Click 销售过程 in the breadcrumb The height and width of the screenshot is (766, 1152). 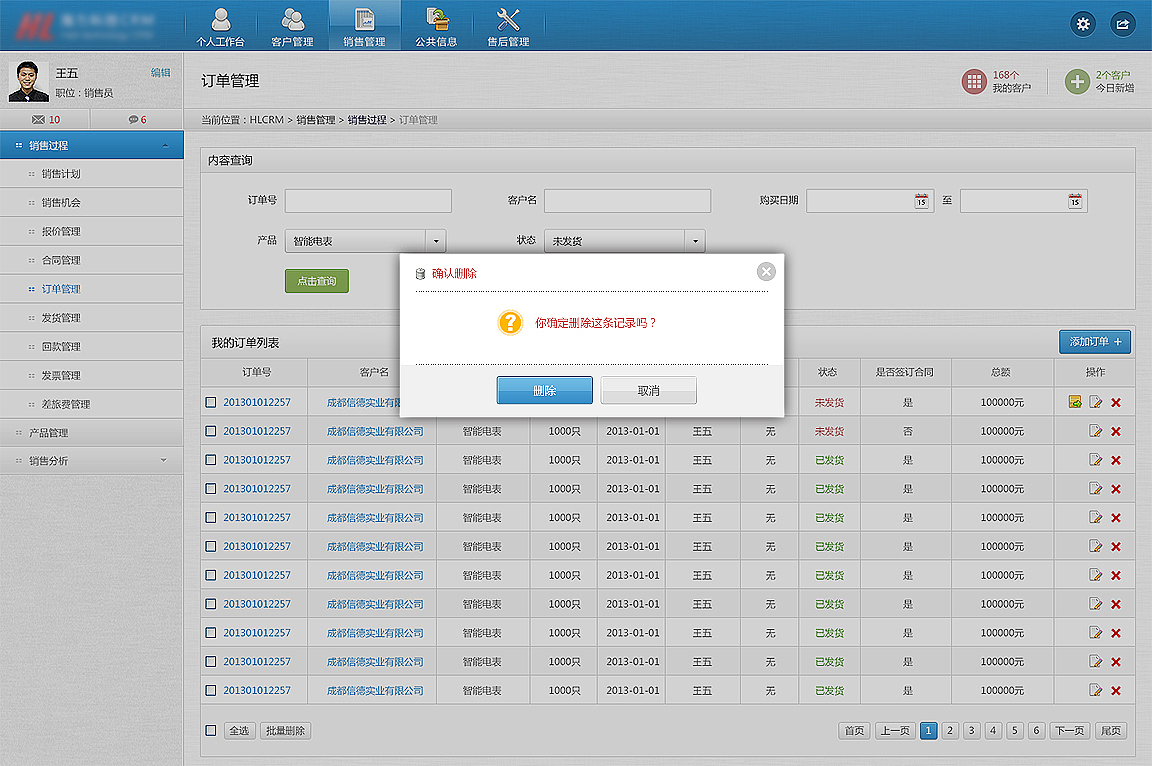367,120
